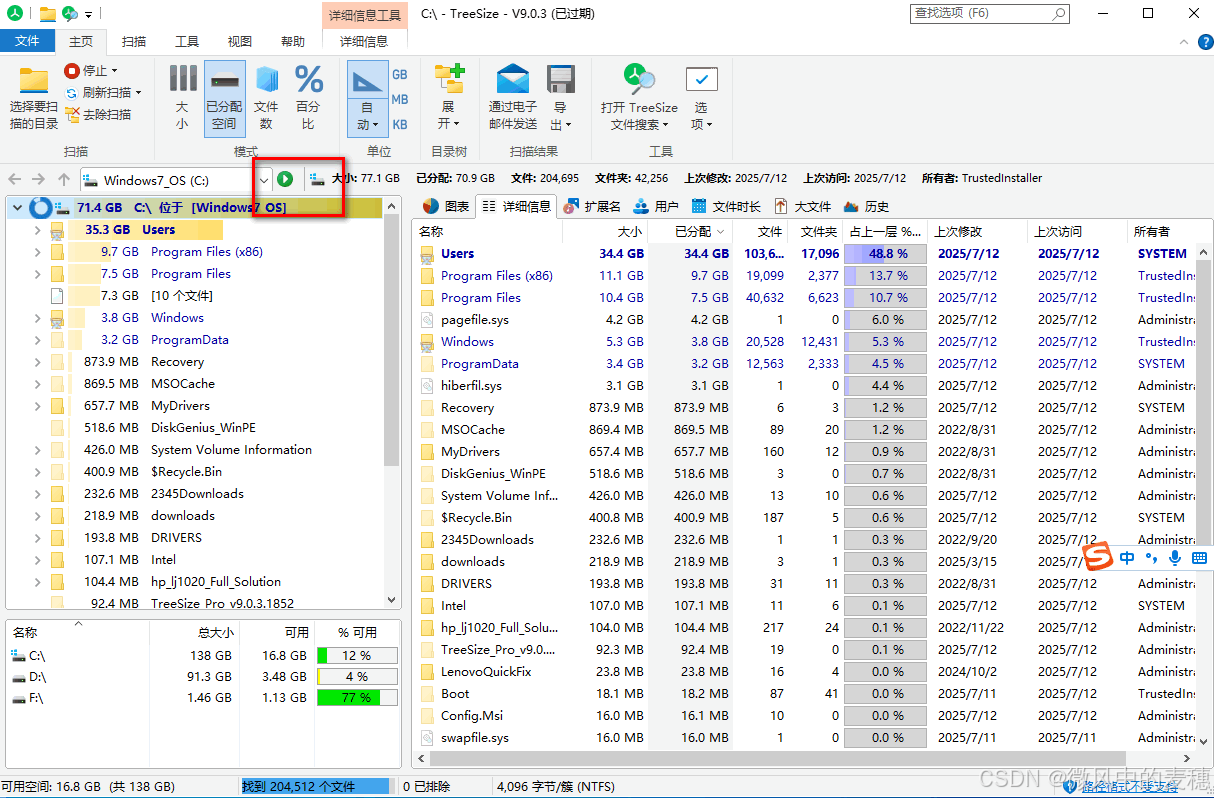Viewport: 1214px width, 798px height.
Task: Show the 历史 history tab
Action: 866,206
